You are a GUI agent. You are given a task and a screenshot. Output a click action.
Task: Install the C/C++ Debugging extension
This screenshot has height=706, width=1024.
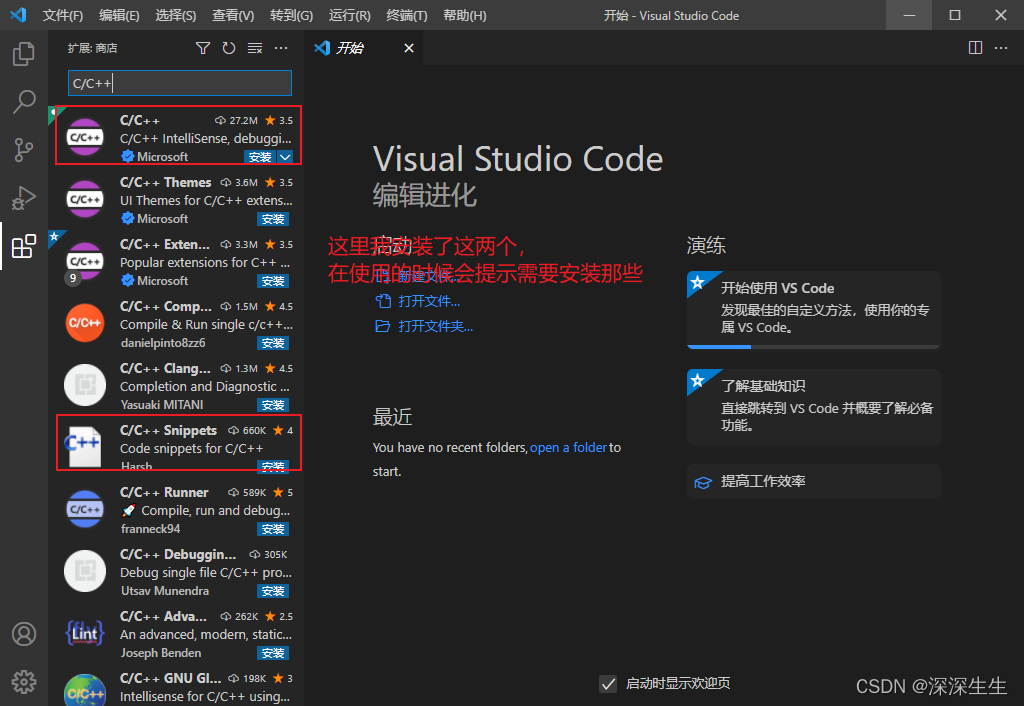[273, 591]
